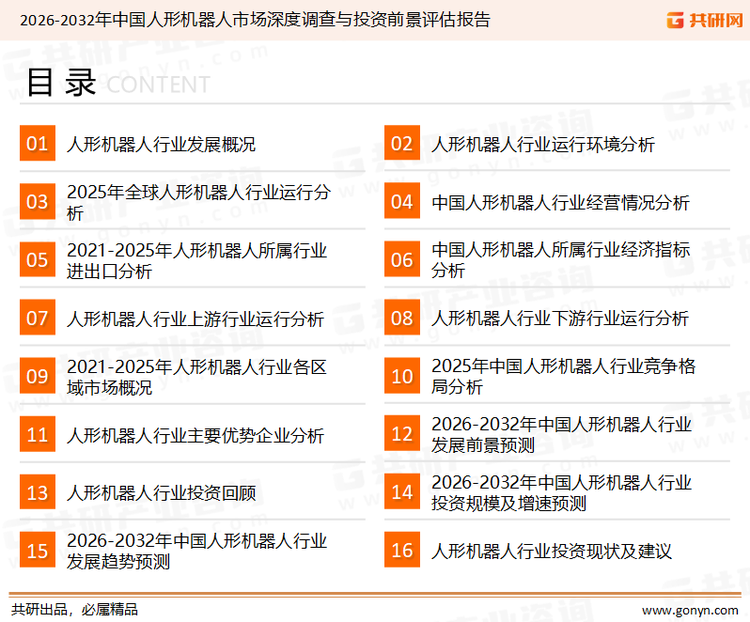The image size is (750, 622).
Task: Go to 中国人形机器人行业经营情况分析
Action: coord(560,203)
